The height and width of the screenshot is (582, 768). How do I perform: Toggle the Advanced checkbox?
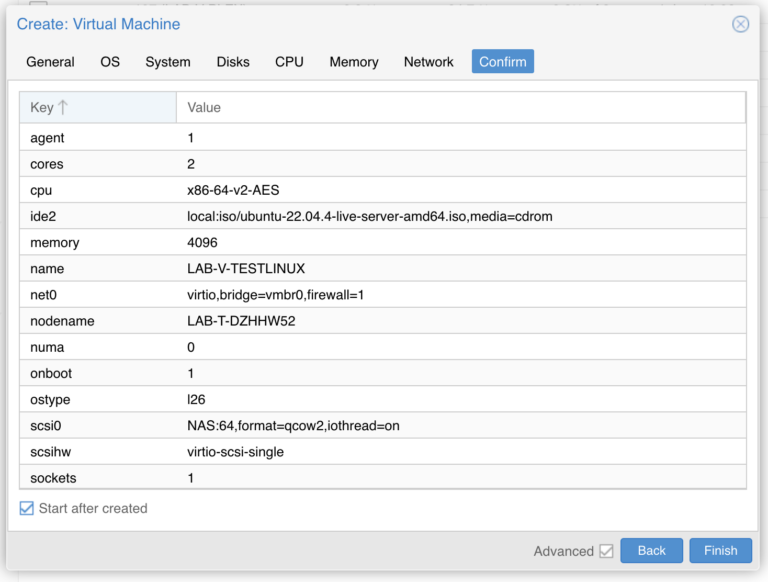(606, 551)
